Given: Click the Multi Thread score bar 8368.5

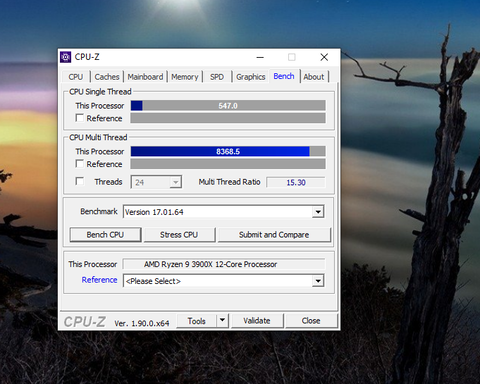Looking at the screenshot, I should tap(228, 151).
